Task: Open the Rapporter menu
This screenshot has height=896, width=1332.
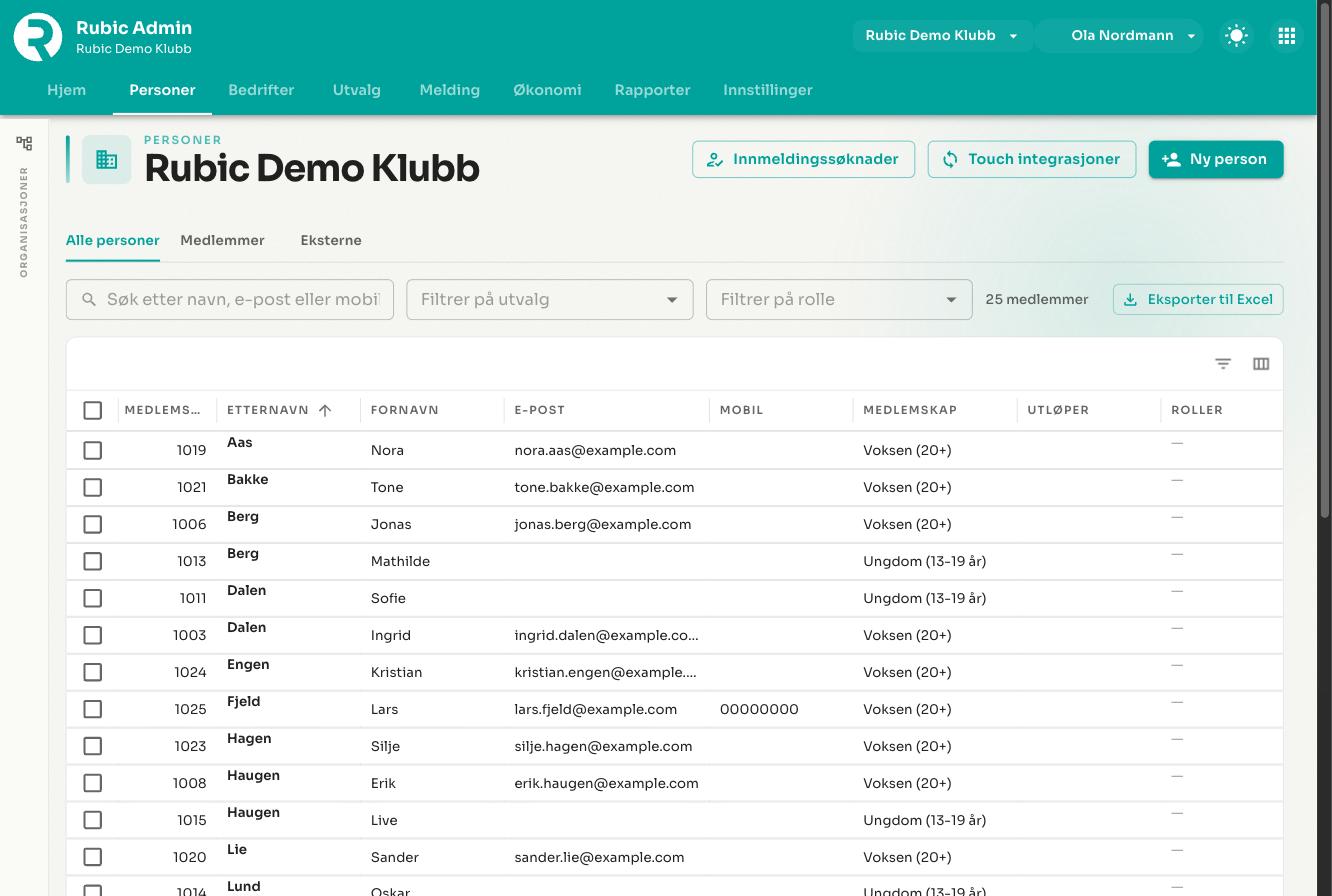Action: coord(652,90)
